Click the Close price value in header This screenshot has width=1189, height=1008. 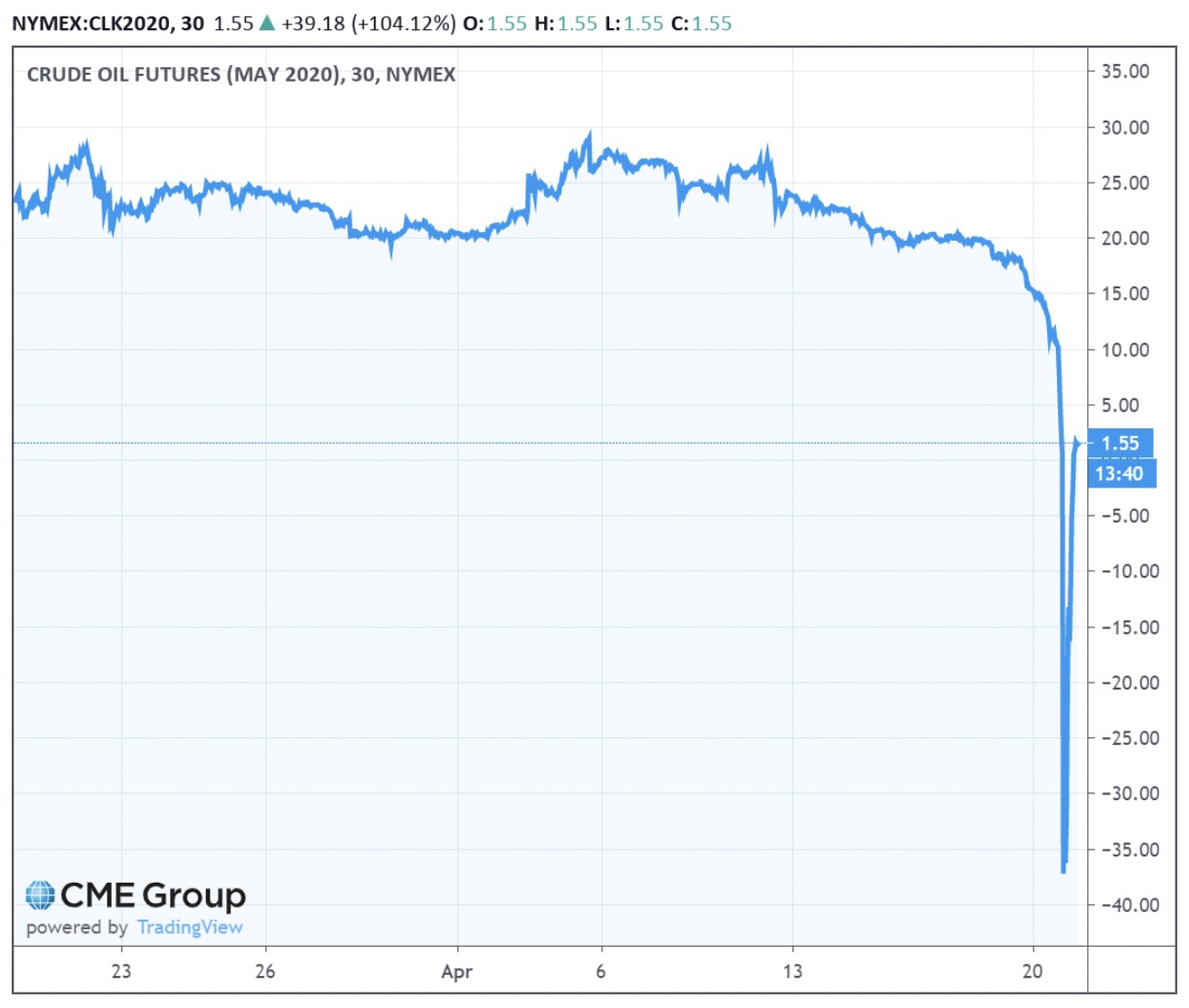click(711, 23)
